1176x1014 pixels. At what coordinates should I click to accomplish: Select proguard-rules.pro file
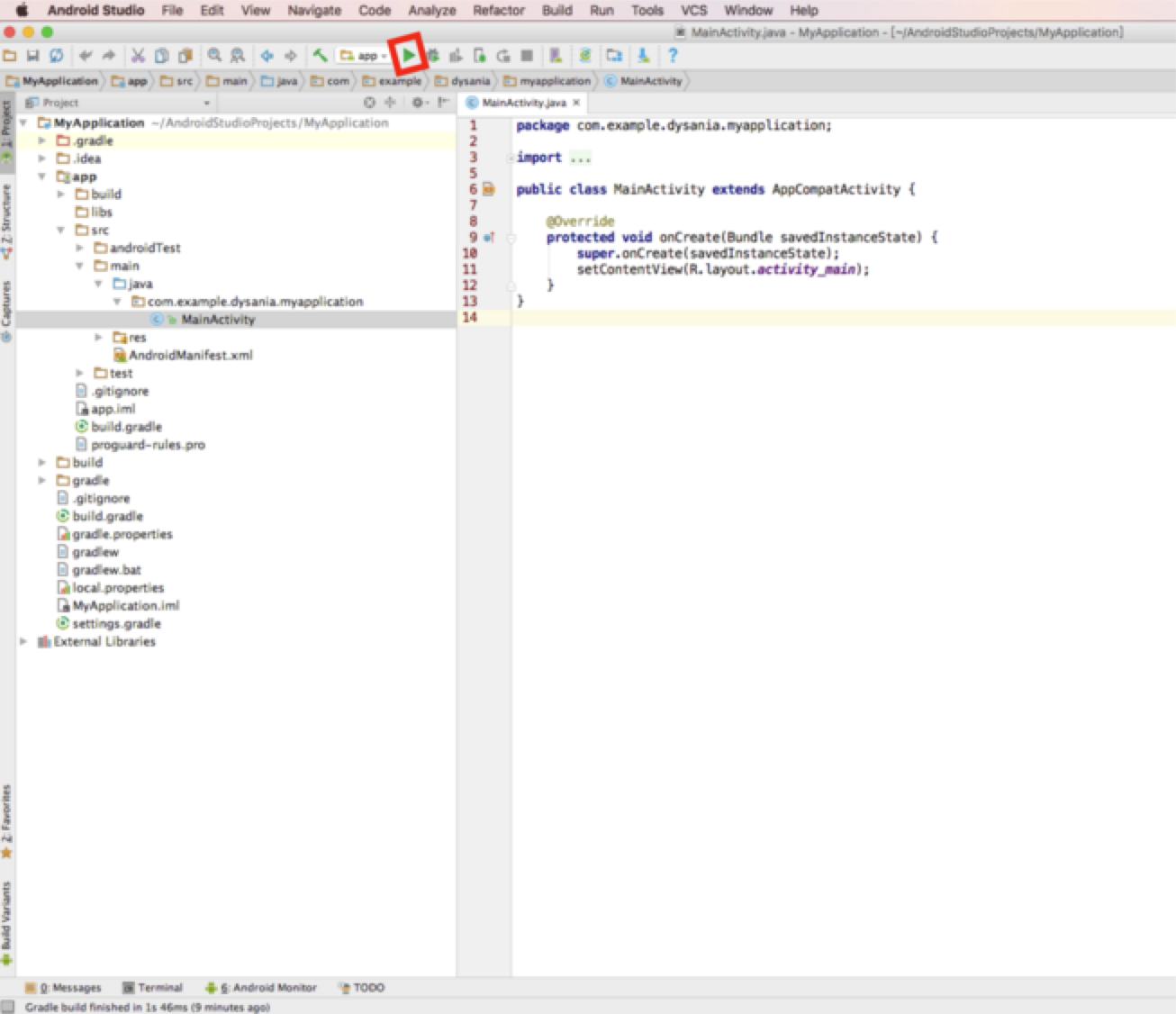(140, 444)
